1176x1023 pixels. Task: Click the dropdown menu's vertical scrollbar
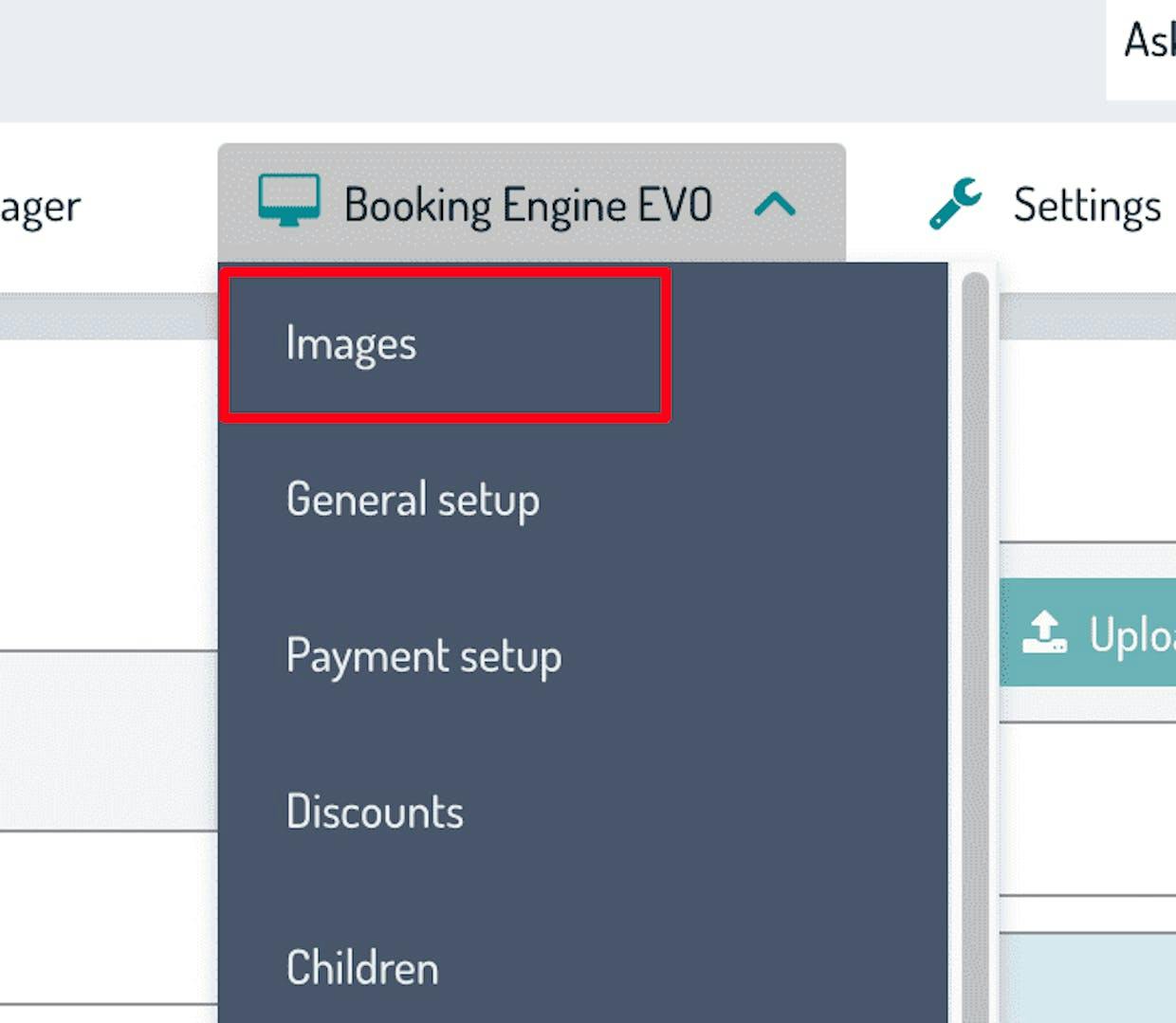pos(974,645)
